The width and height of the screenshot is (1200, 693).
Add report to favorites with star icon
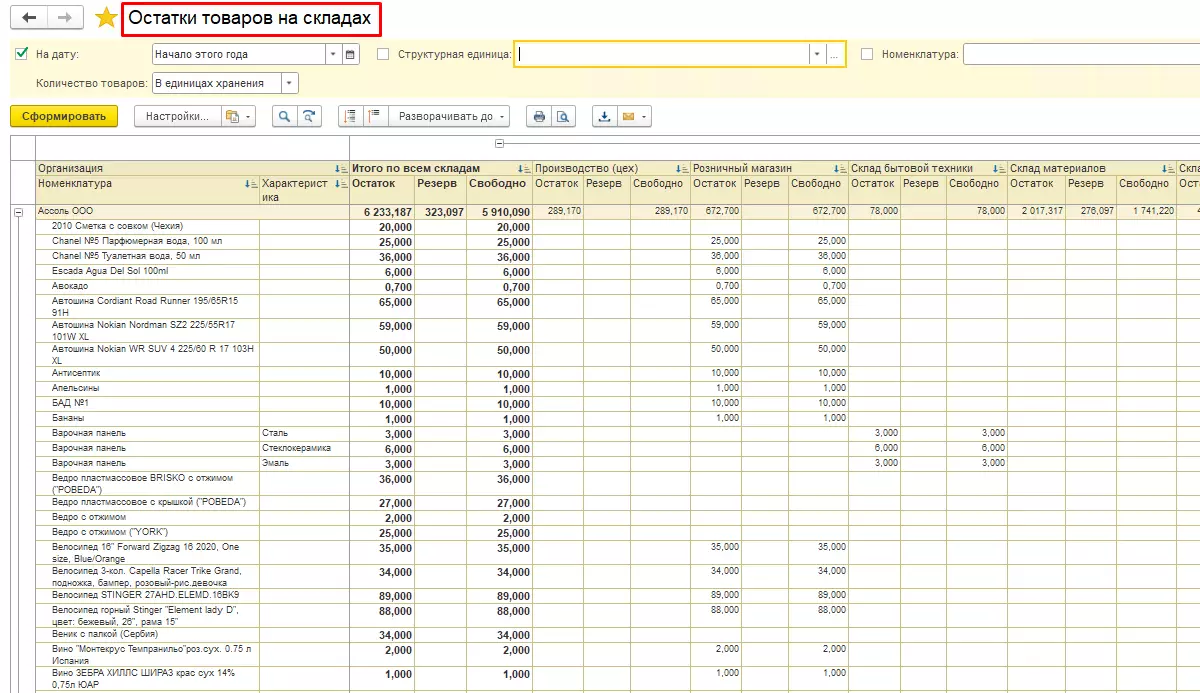[106, 18]
